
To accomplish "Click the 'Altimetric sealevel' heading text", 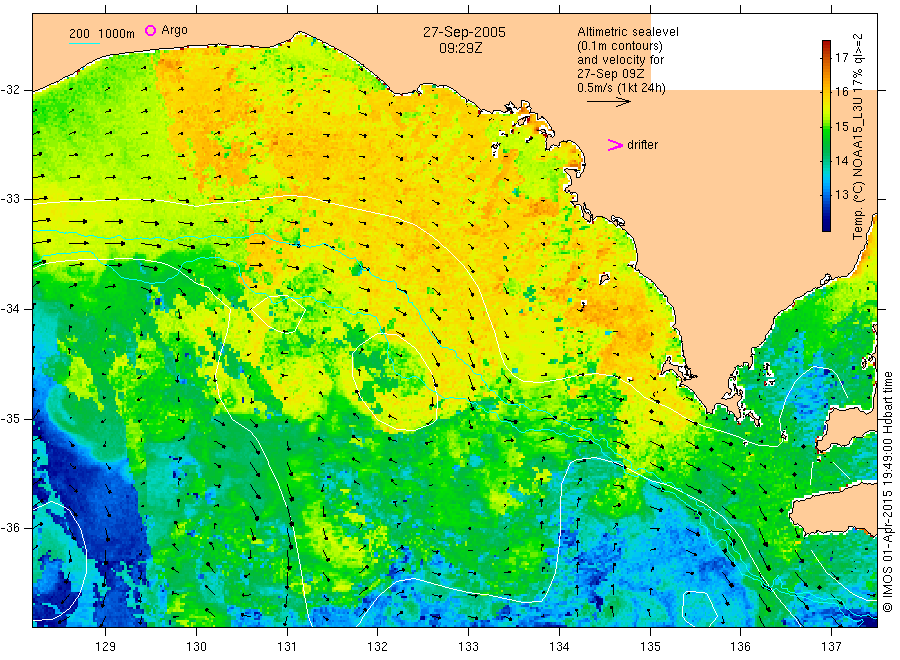I will pyautogui.click(x=628, y=32).
